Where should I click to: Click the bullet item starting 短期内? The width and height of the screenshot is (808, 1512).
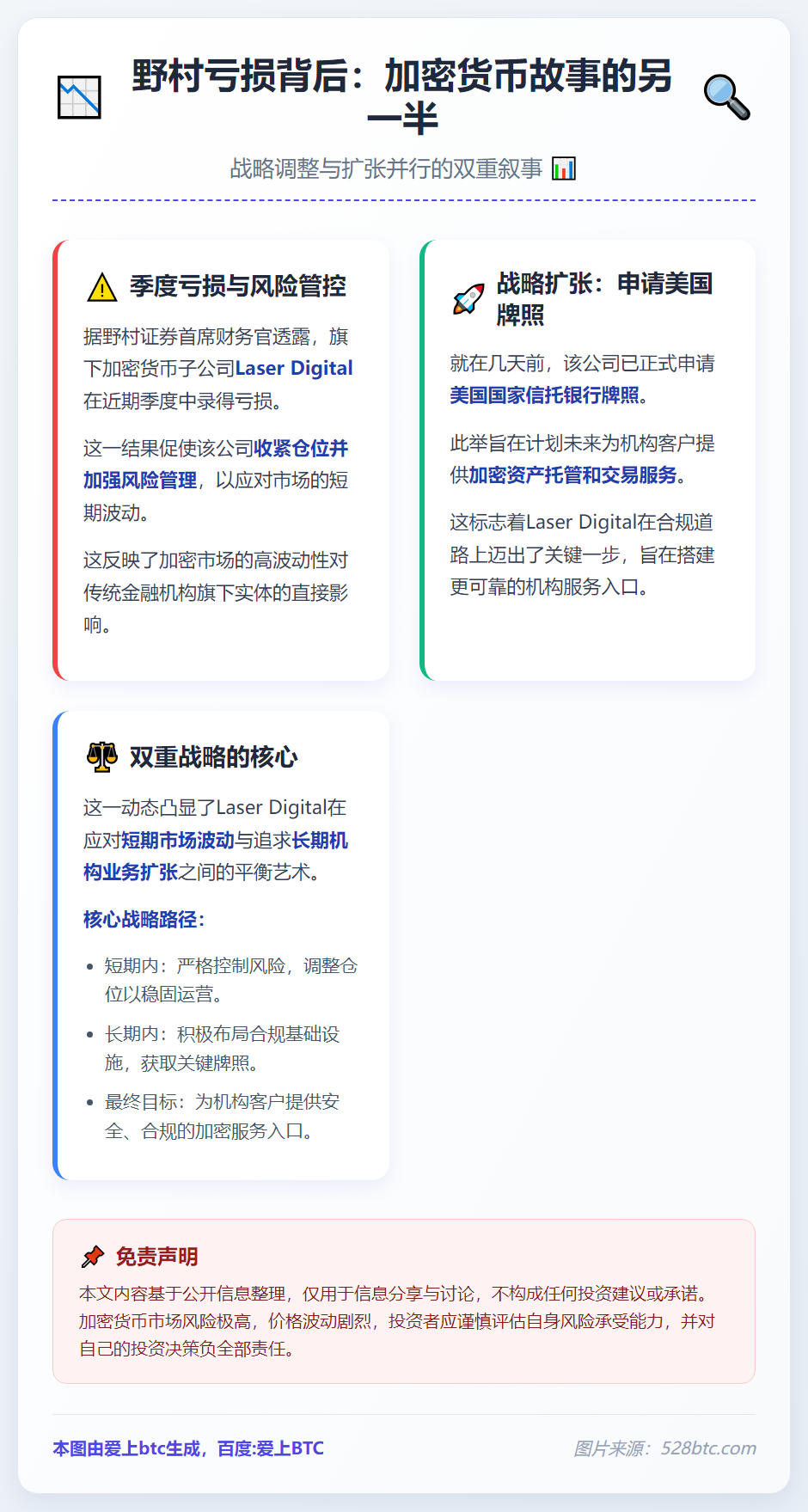coord(231,980)
